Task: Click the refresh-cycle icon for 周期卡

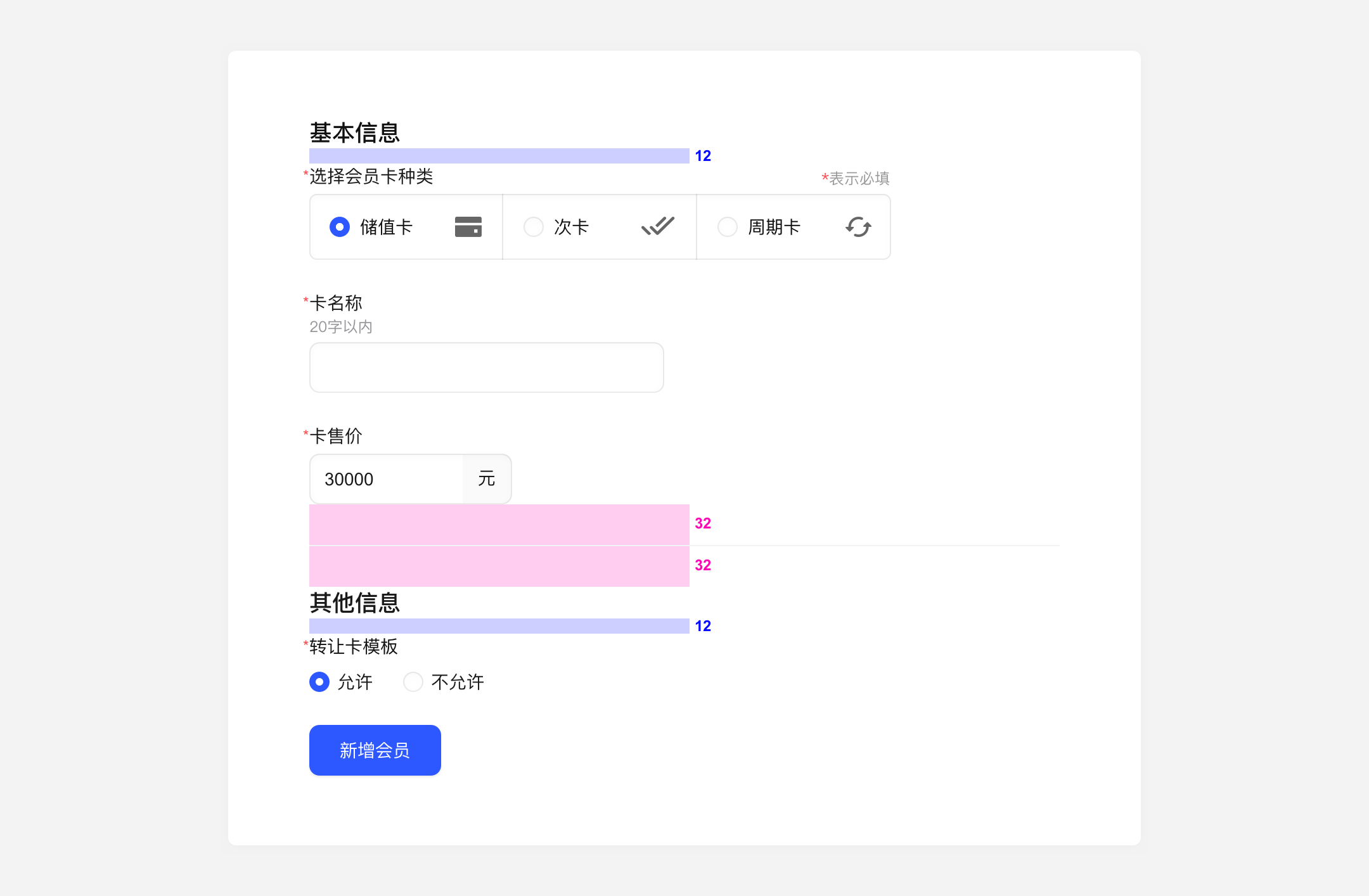Action: coord(858,227)
